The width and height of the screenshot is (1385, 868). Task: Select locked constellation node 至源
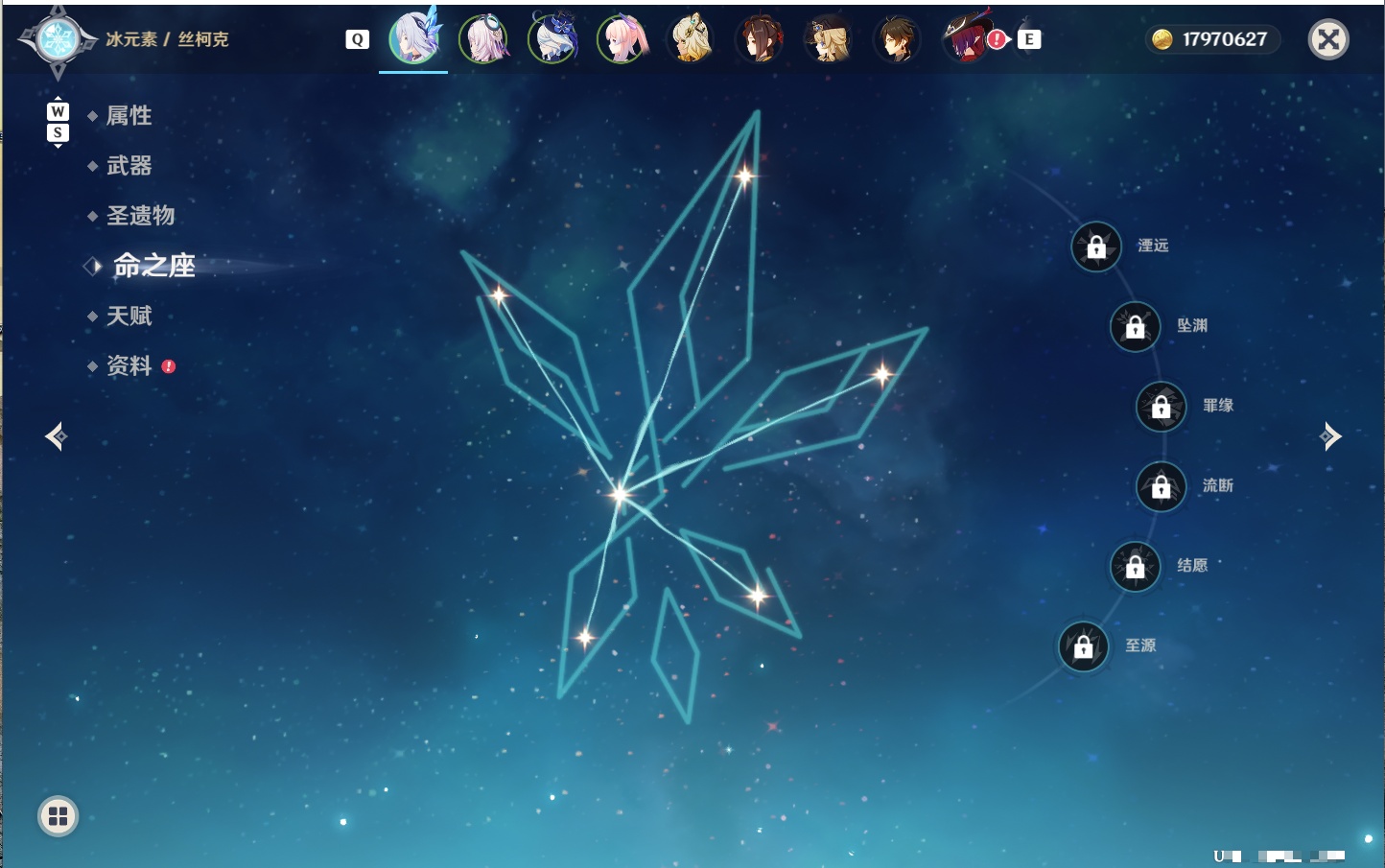click(x=1084, y=647)
